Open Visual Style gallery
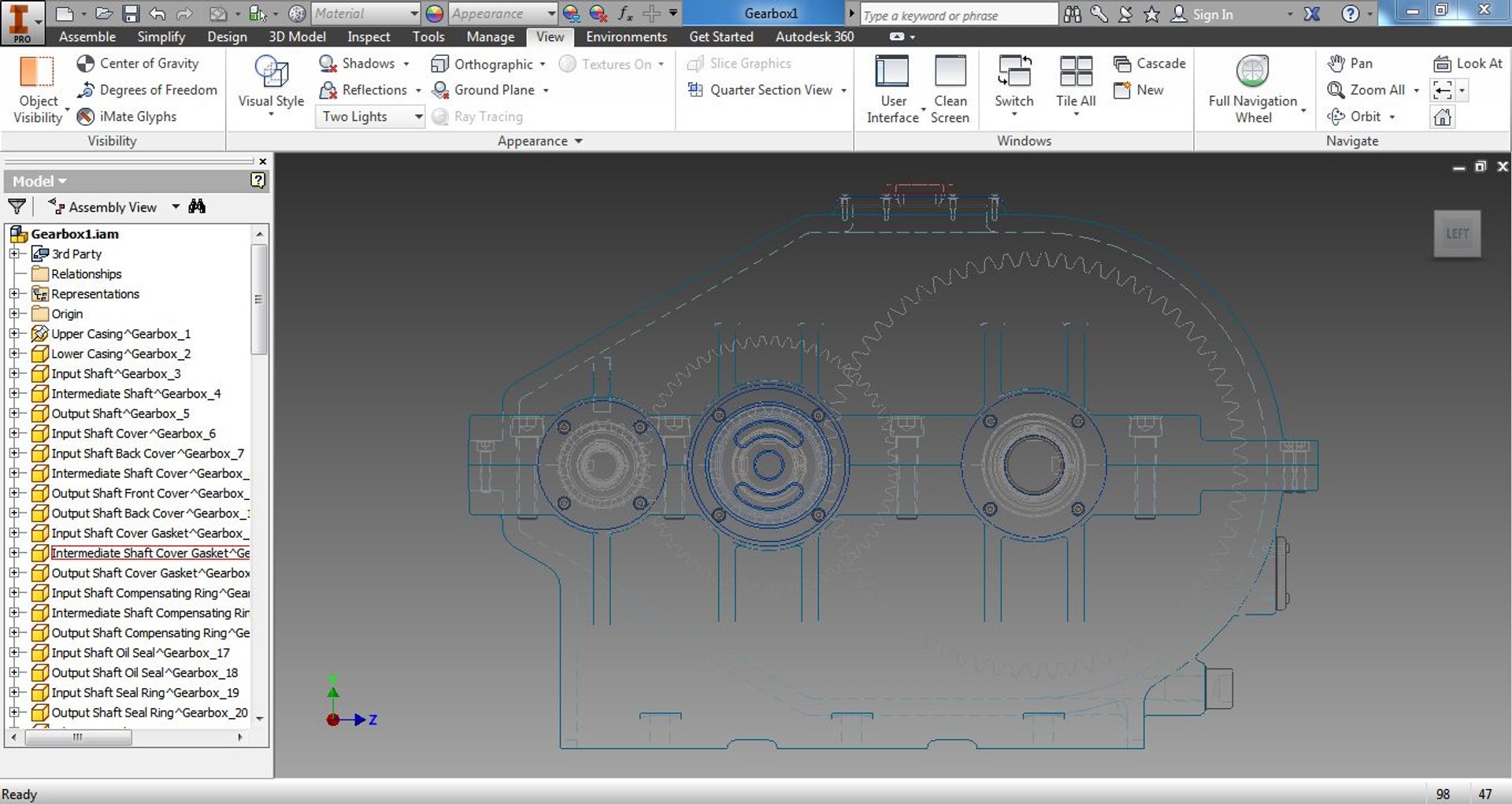Screen dimensions: 1512x804 [271, 87]
